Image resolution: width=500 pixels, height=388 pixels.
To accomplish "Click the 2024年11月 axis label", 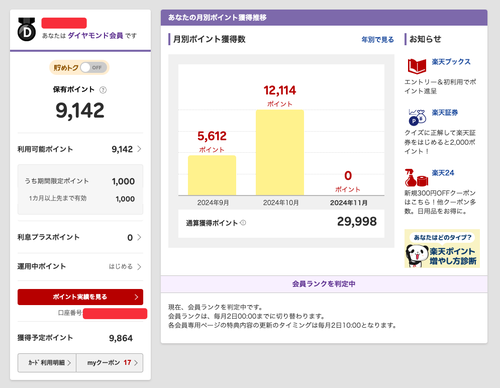I will [349, 203].
